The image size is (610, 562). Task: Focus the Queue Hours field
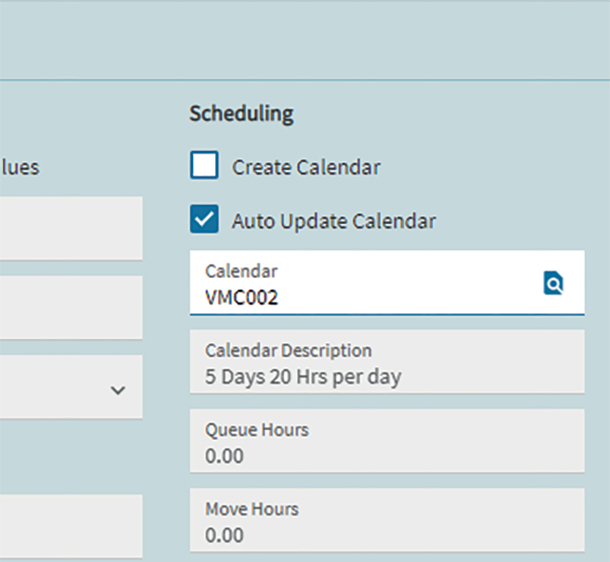(x=387, y=443)
